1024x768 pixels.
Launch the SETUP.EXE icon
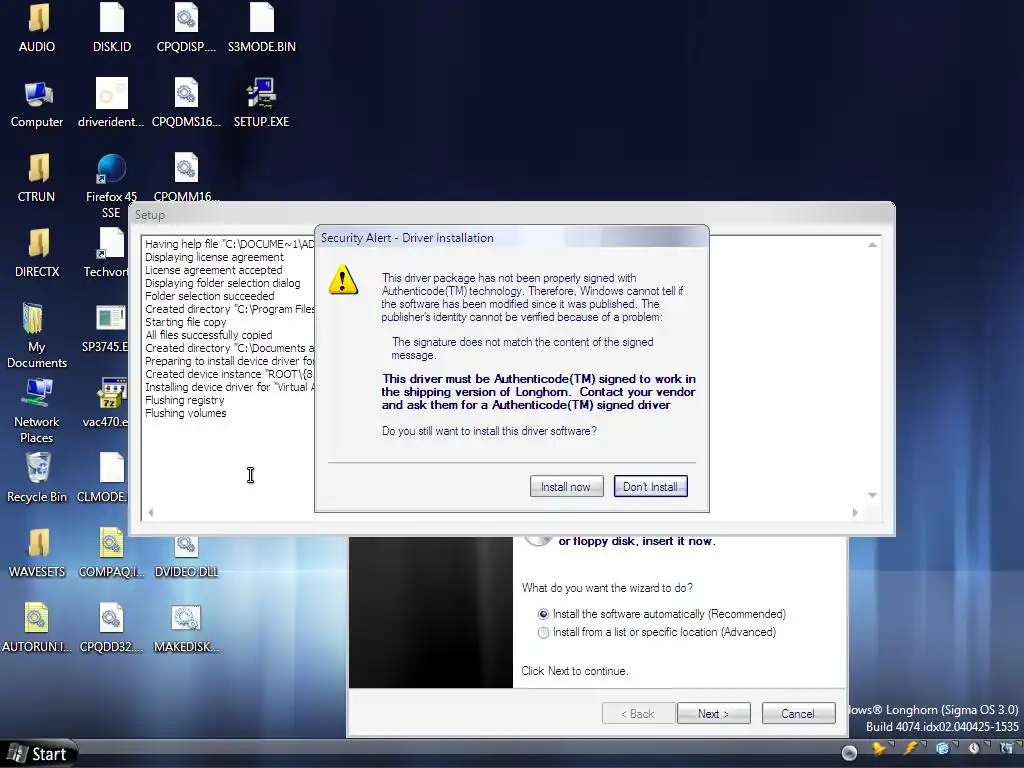coord(261,104)
